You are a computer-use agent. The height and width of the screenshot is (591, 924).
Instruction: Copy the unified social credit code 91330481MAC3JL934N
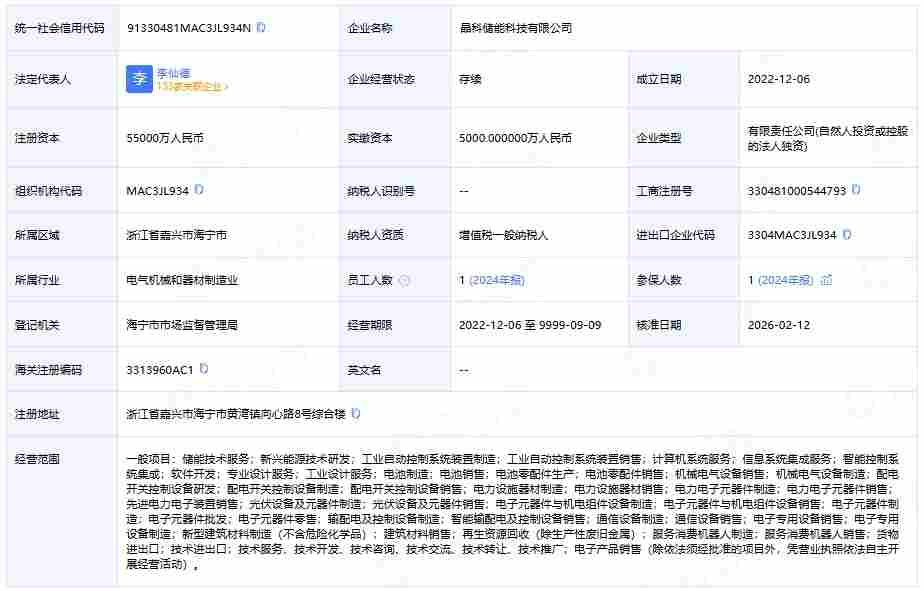pos(262,29)
